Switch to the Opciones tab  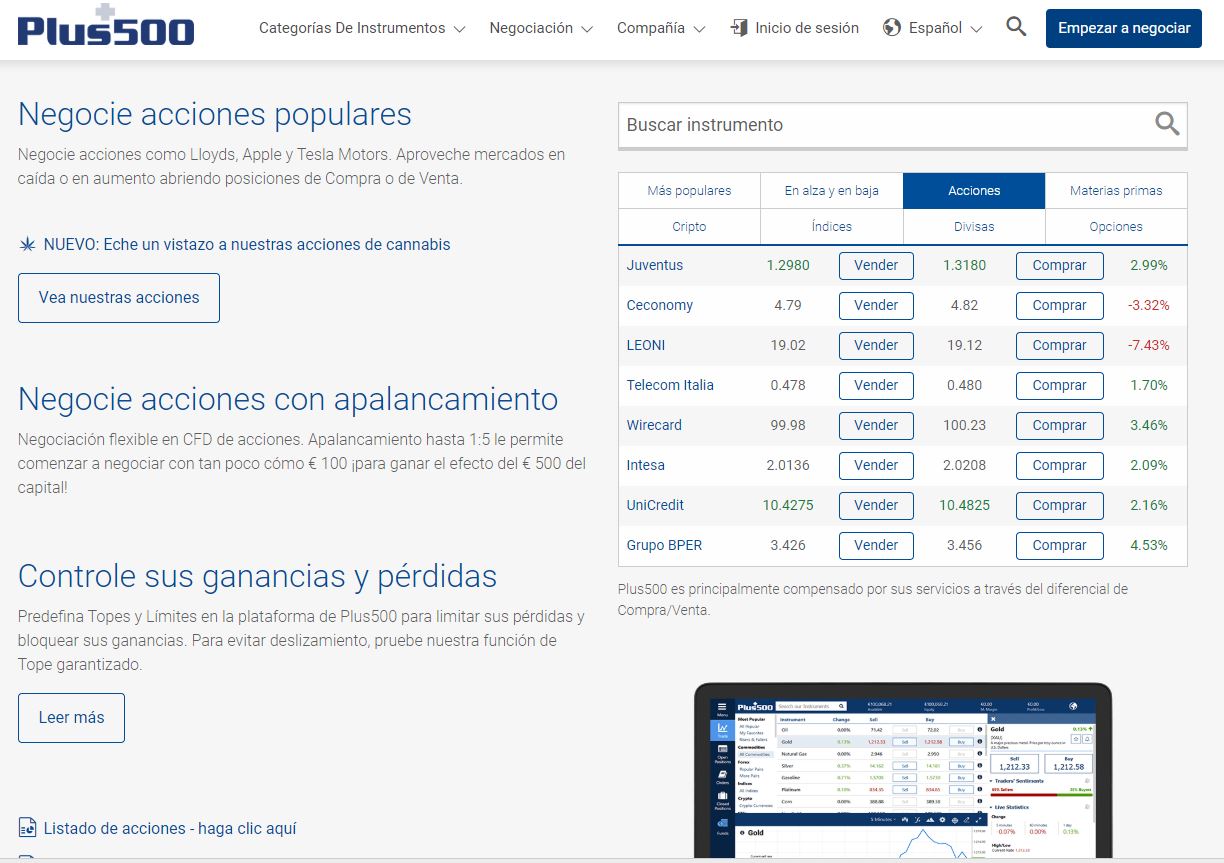[x=1116, y=226]
